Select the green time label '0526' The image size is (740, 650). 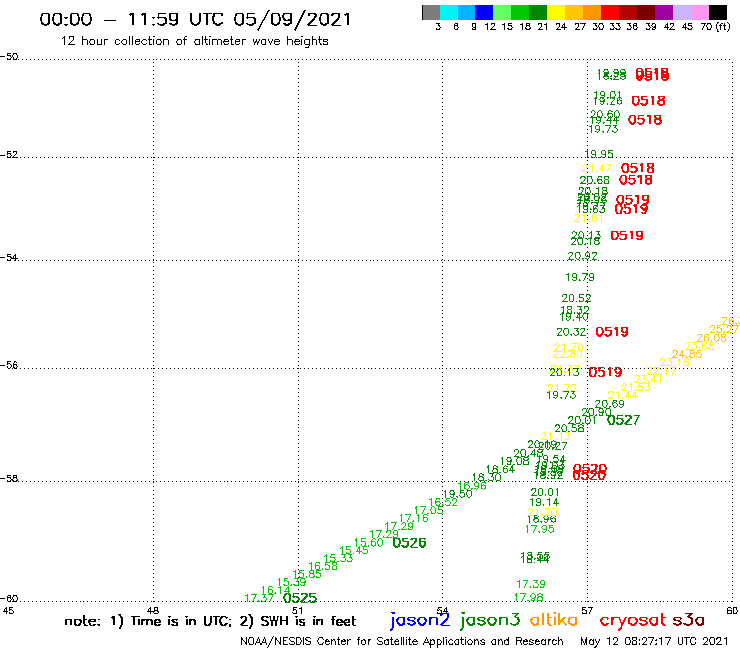(x=409, y=543)
